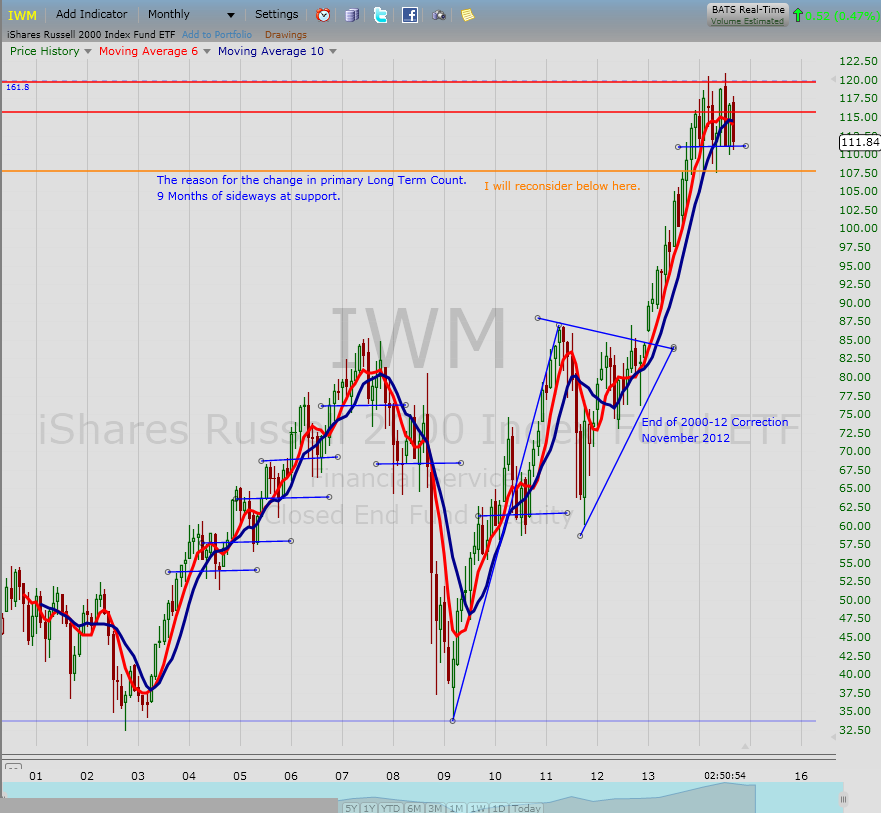
Task: Select the 1M range button
Action: [x=456, y=808]
